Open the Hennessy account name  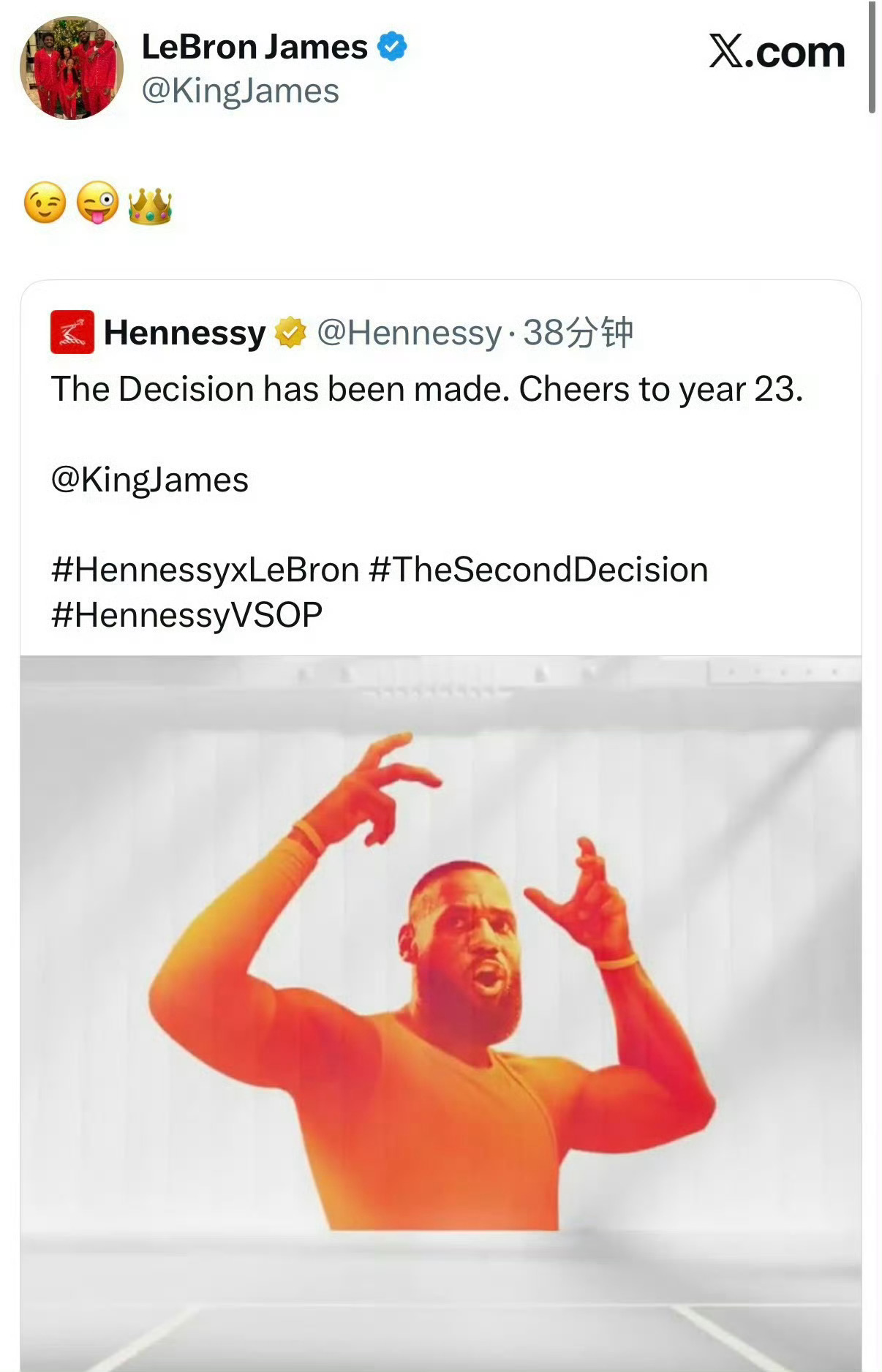click(185, 333)
